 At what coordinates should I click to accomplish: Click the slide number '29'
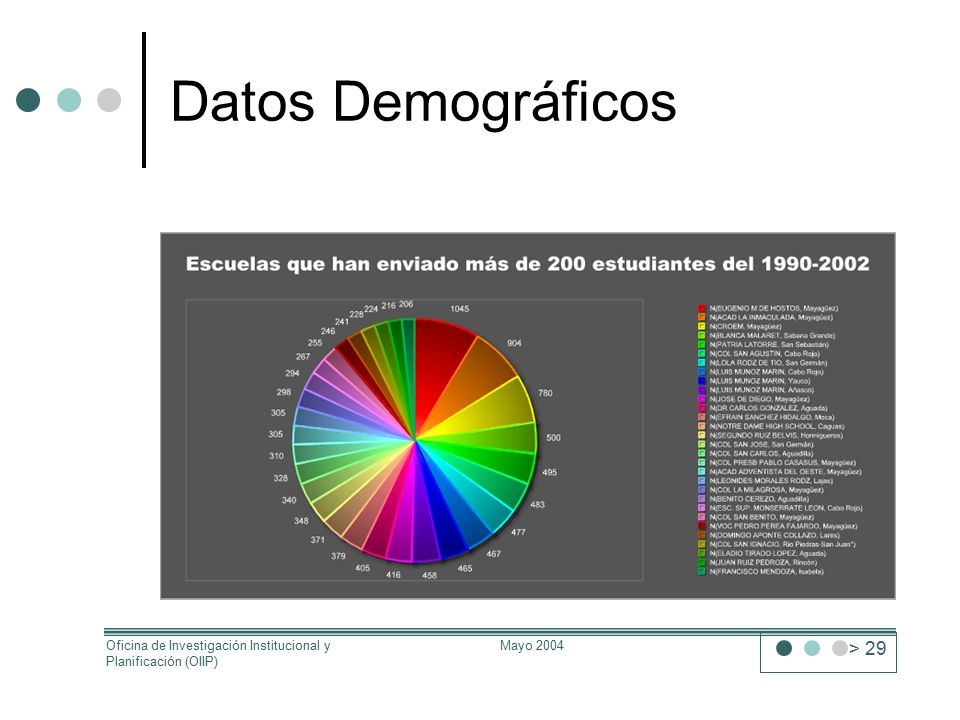[x=876, y=648]
